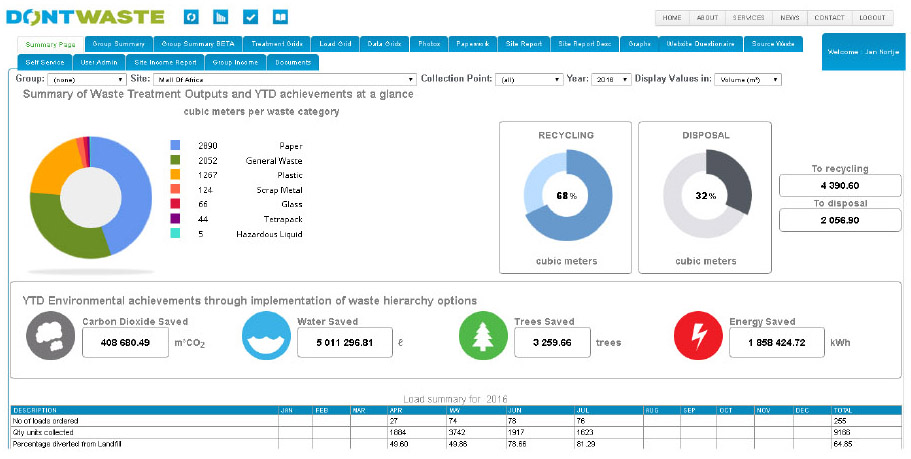Open the Site Income Report tab
This screenshot has height=459, width=911.
(167, 62)
